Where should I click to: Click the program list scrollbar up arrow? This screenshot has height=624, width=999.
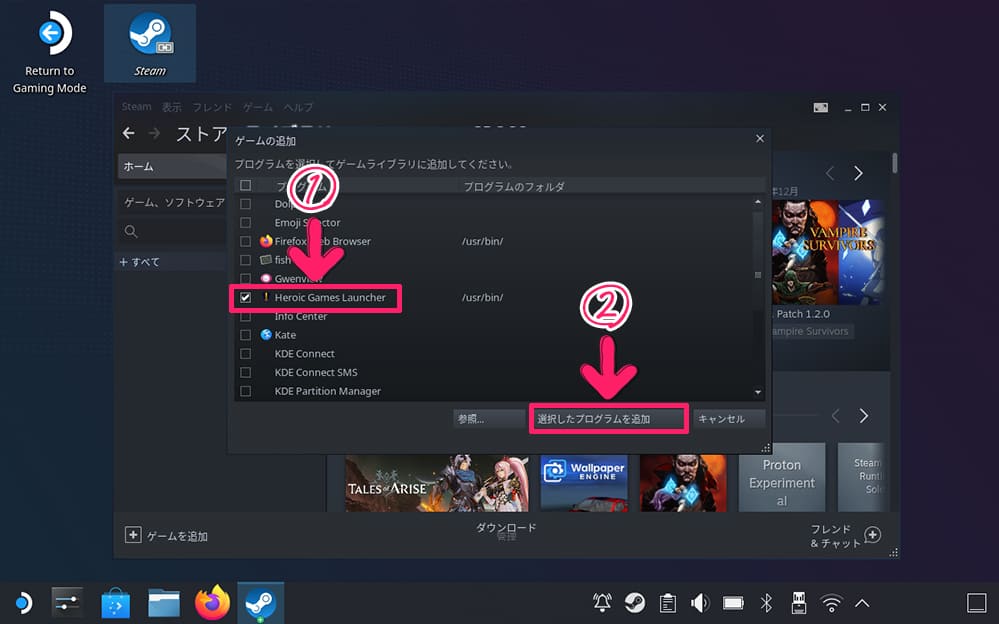tap(758, 201)
